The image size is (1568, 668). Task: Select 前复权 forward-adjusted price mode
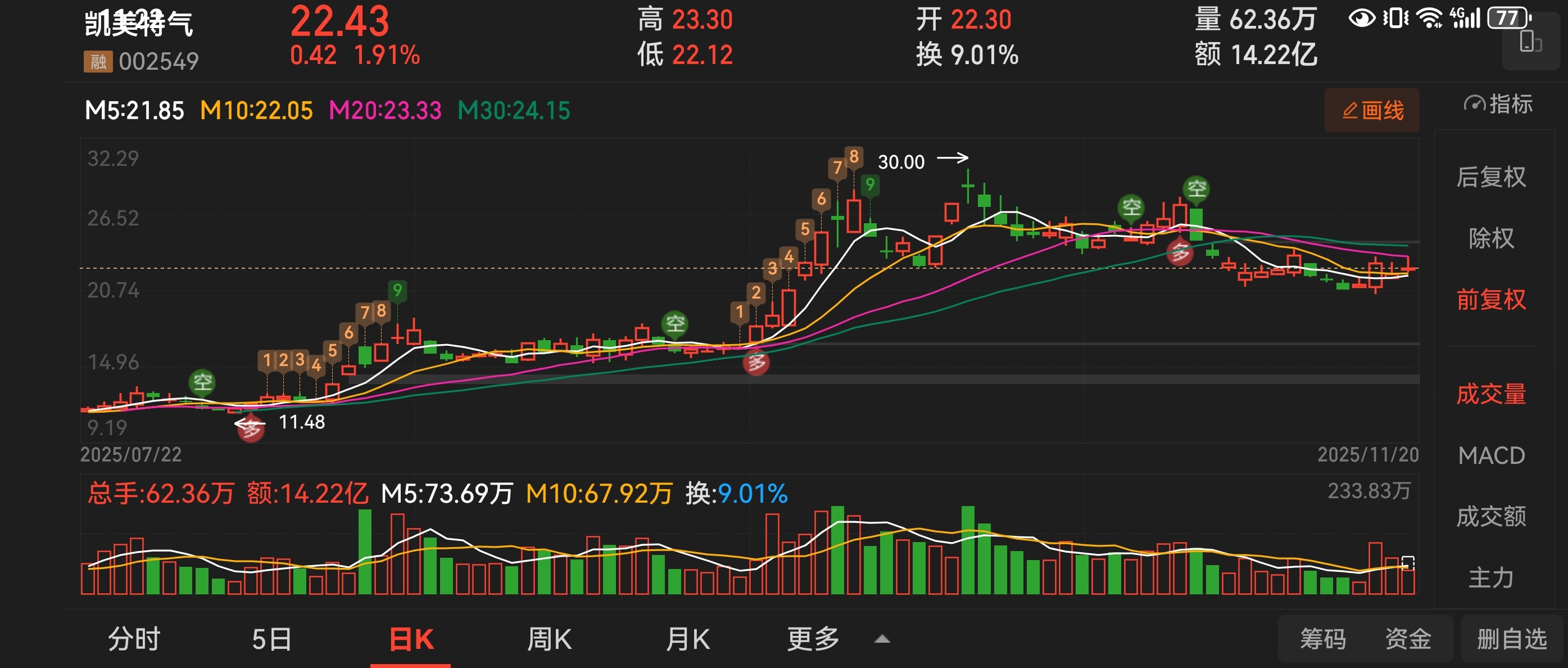pos(1490,300)
